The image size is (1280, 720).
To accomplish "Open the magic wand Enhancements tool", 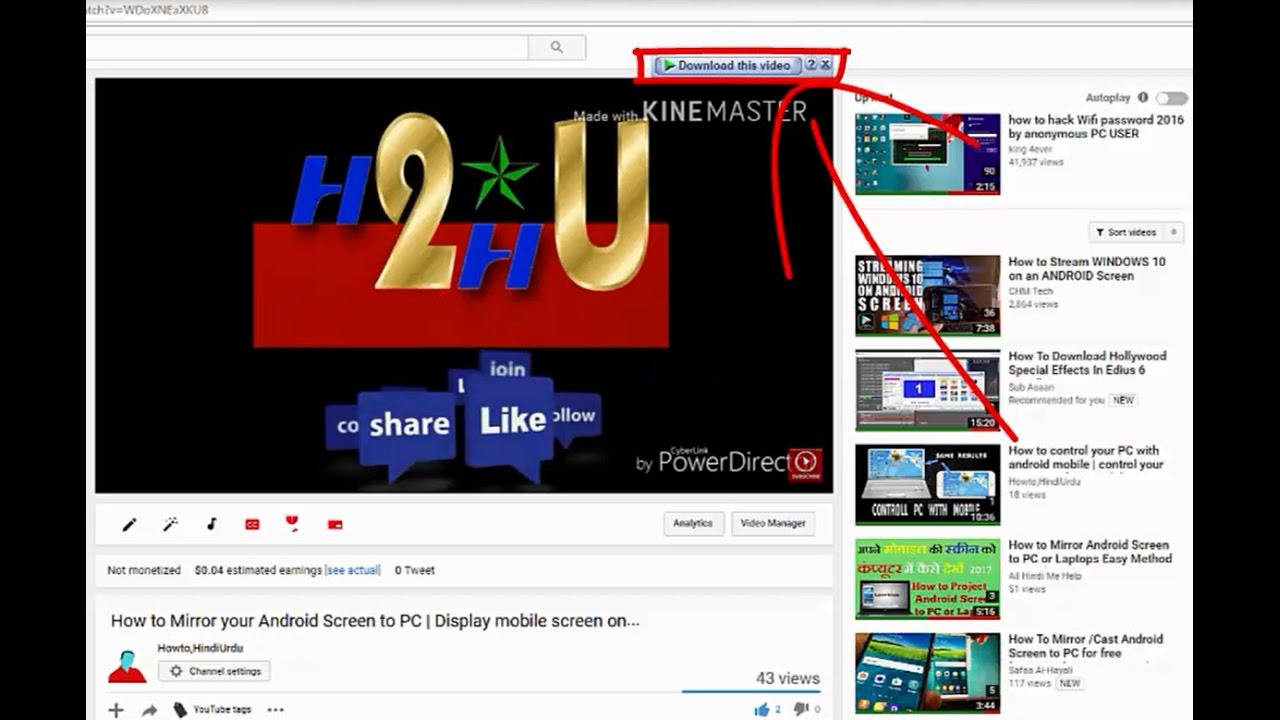I will click(170, 524).
